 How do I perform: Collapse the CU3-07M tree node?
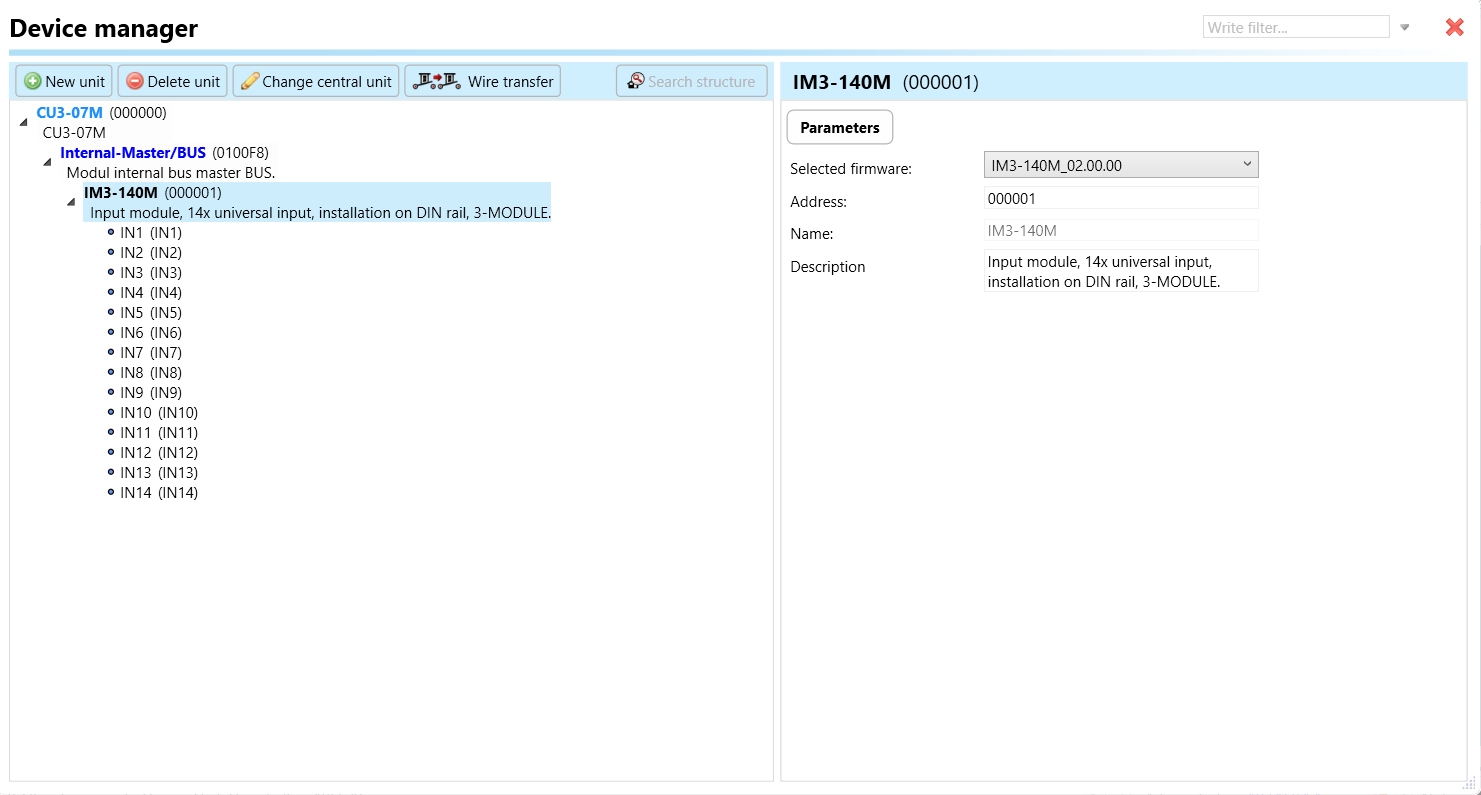click(x=24, y=122)
